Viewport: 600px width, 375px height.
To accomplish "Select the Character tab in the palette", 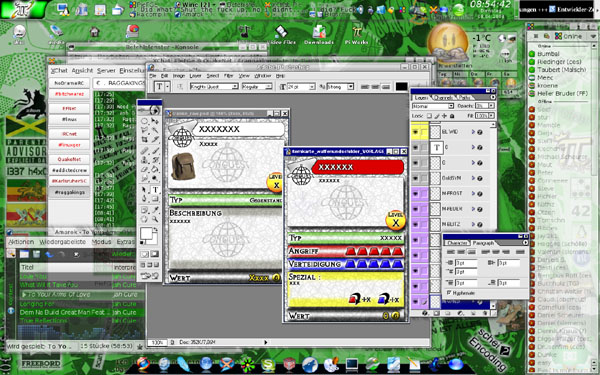I will click(457, 243).
